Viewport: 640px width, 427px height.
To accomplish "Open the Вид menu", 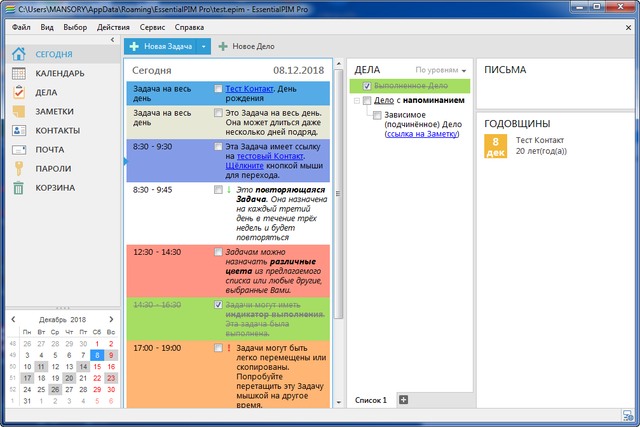I will [47, 27].
